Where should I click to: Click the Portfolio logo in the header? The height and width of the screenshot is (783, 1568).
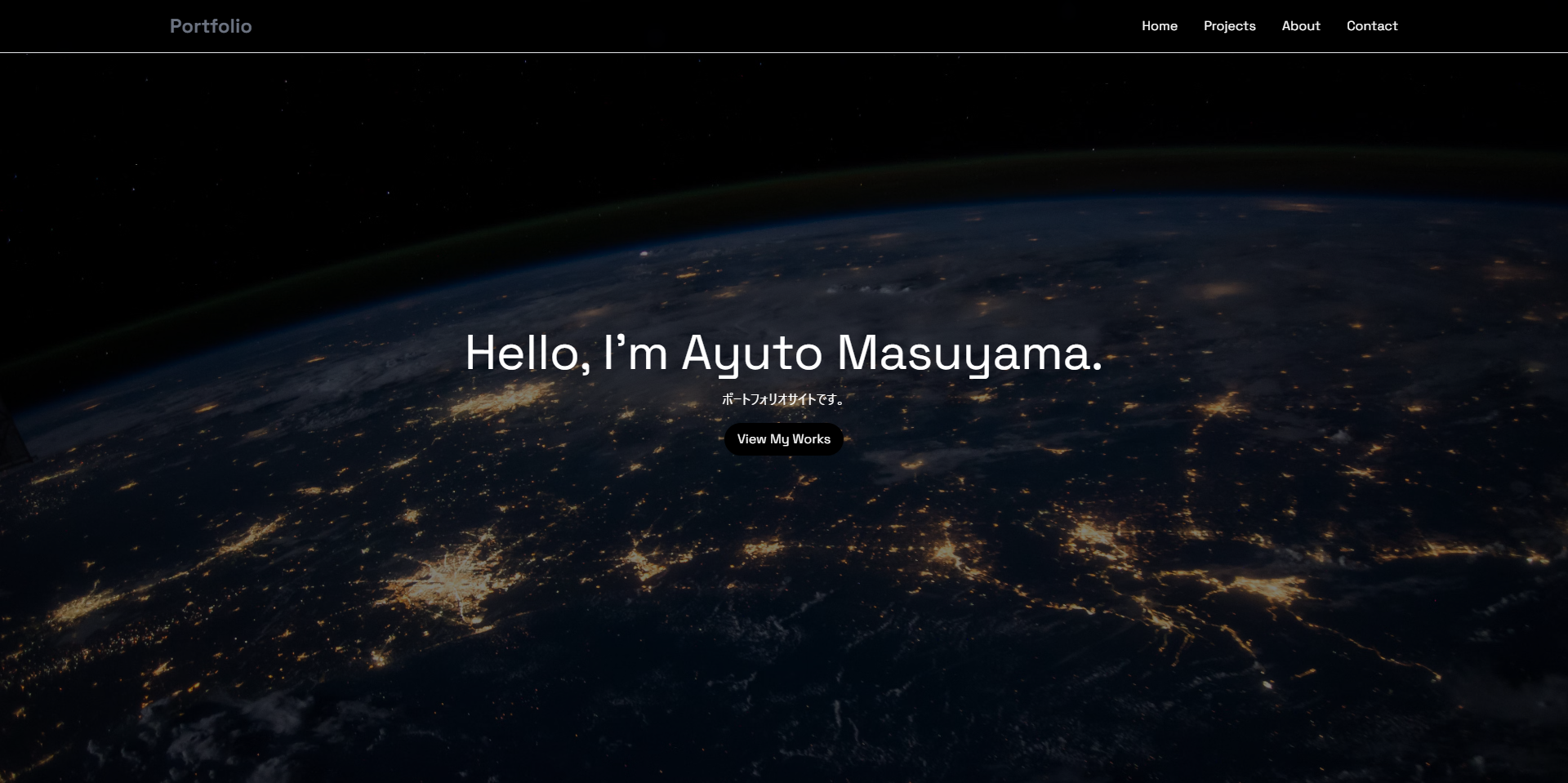[210, 26]
